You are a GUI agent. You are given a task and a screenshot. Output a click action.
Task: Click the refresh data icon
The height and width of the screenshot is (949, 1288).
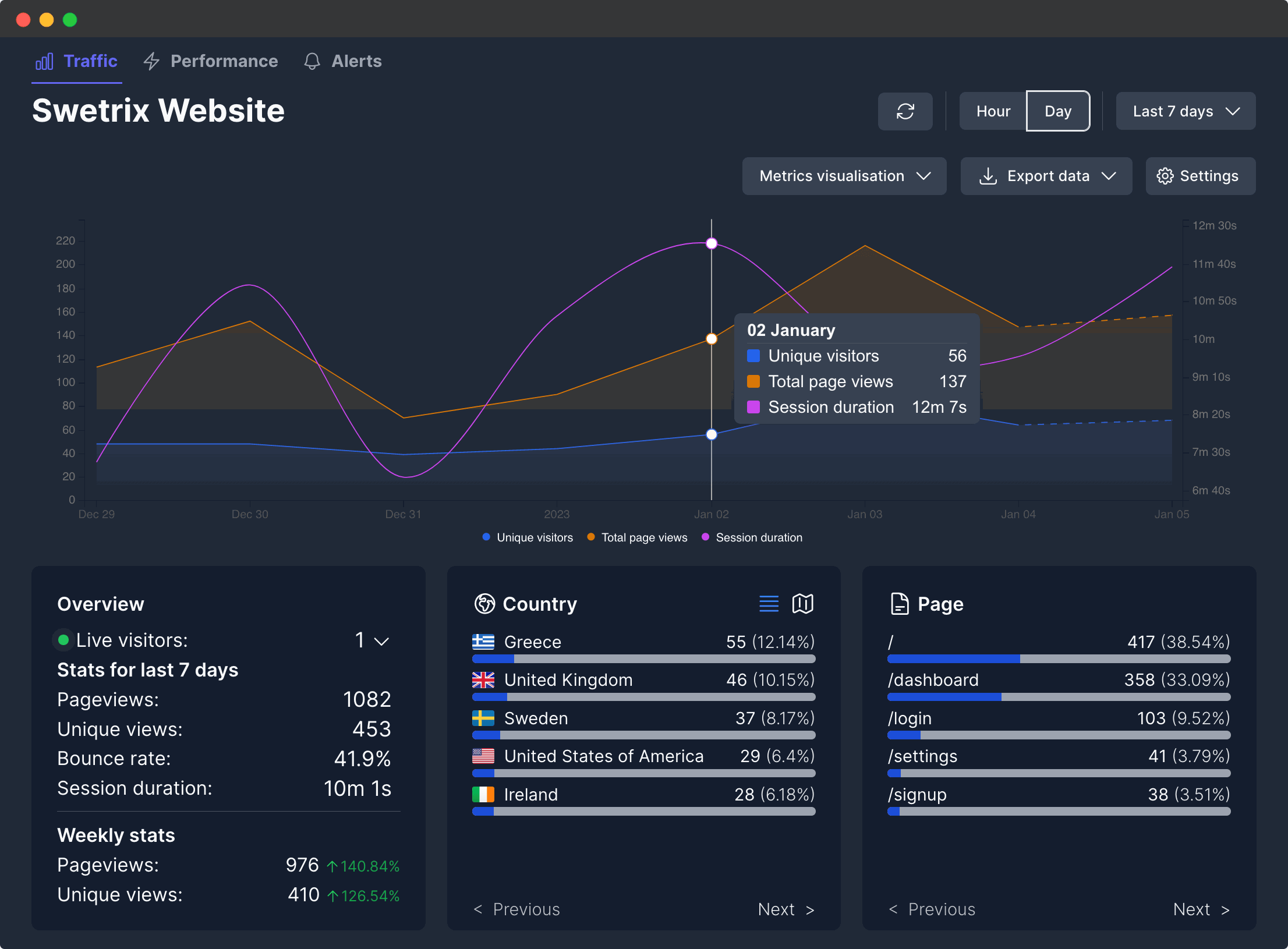coord(905,111)
